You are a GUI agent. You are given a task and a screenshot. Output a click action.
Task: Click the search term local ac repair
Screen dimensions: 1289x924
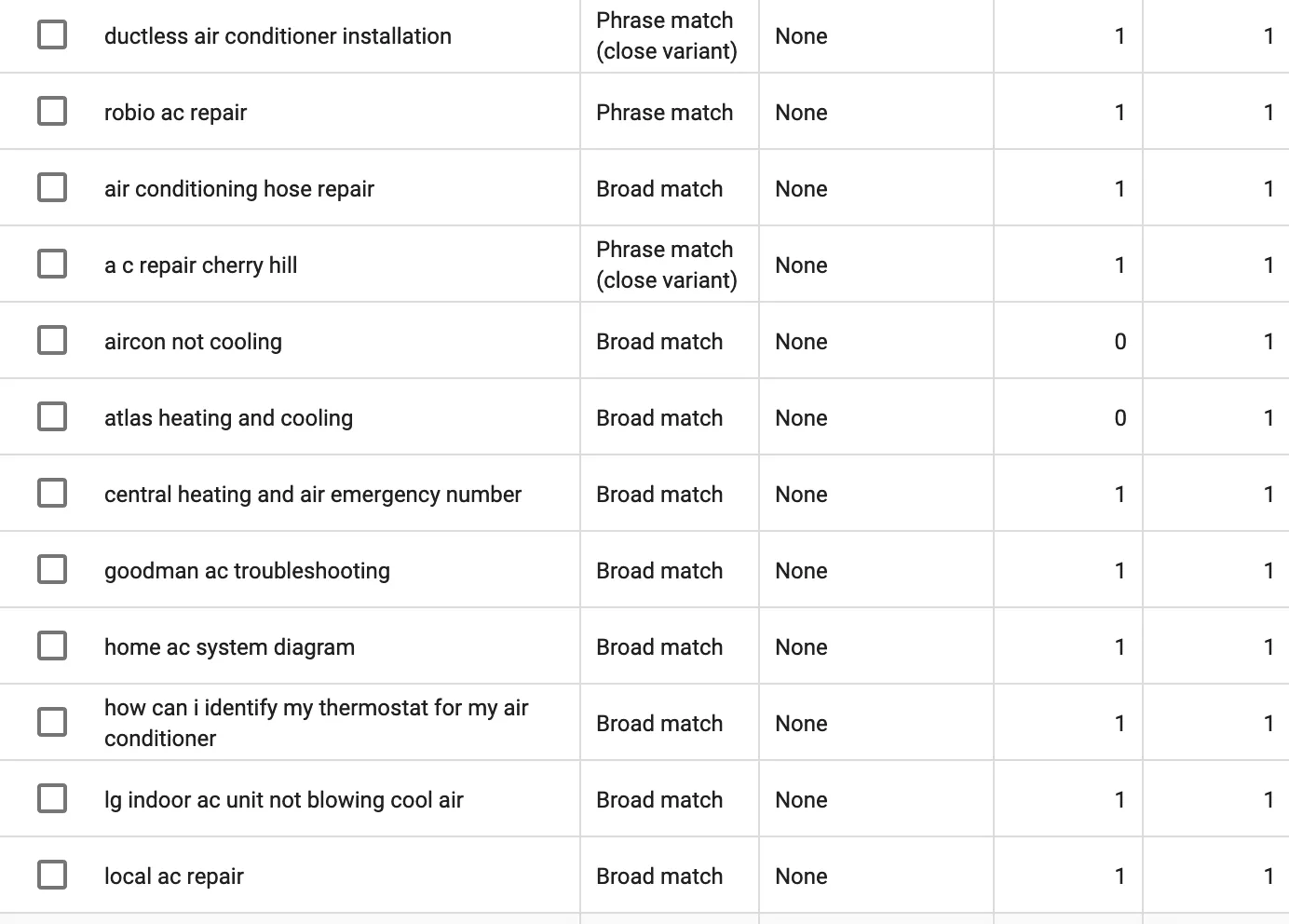(174, 876)
